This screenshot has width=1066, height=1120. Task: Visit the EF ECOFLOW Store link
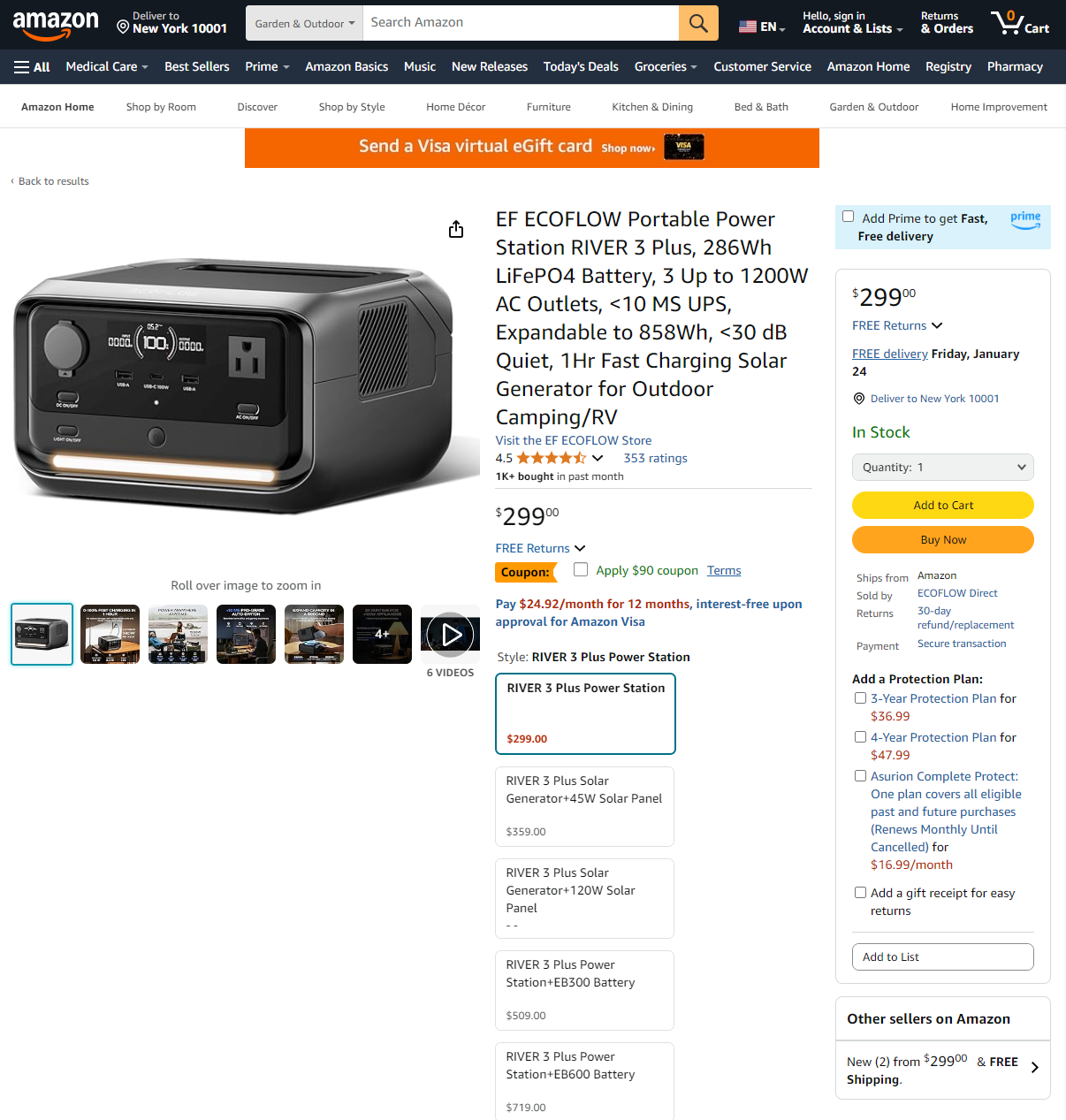click(574, 440)
